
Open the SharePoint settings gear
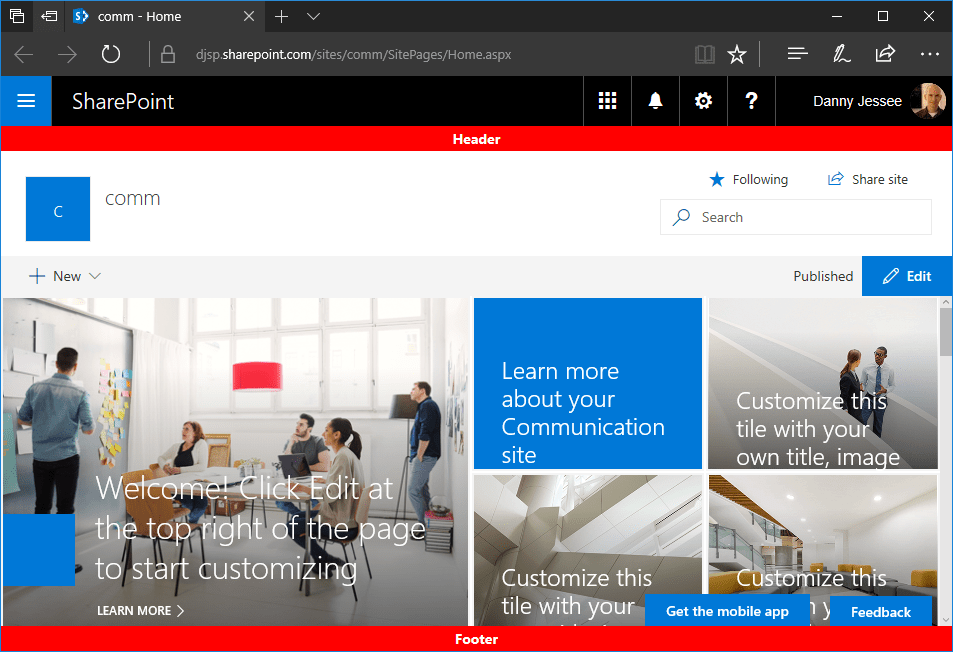click(x=703, y=101)
